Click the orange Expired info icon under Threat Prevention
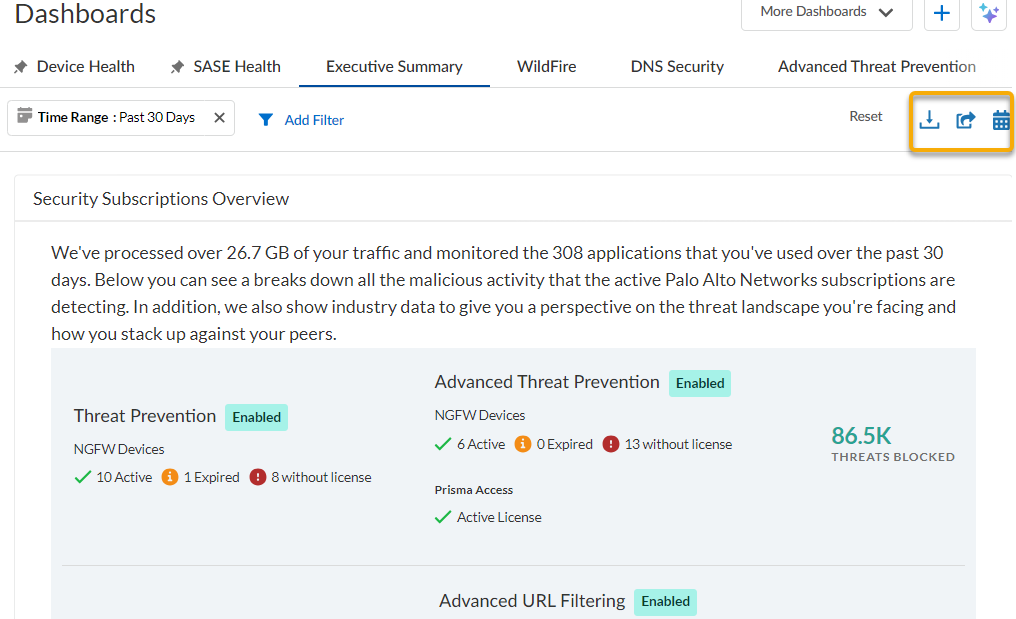 pyautogui.click(x=170, y=477)
